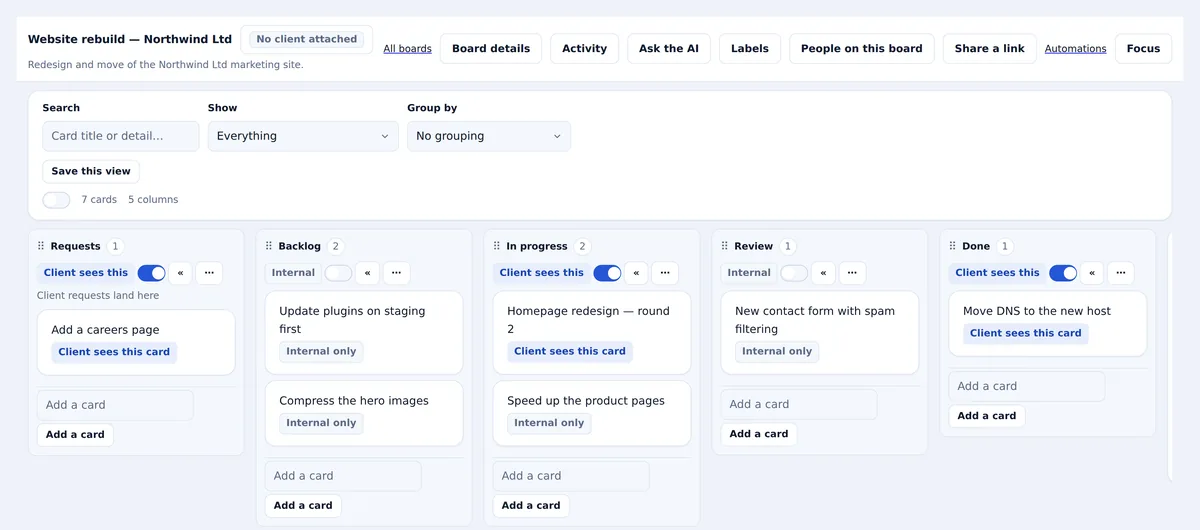Focus the Search card title field
1200x530 pixels.
(121, 136)
